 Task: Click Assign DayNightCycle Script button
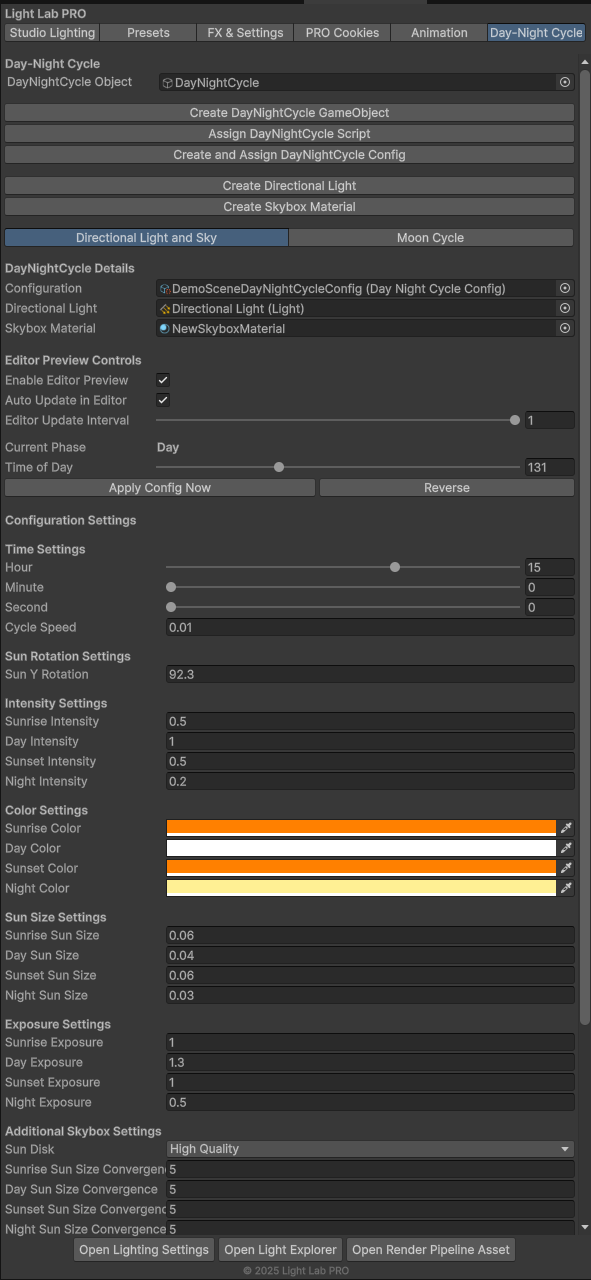point(289,134)
